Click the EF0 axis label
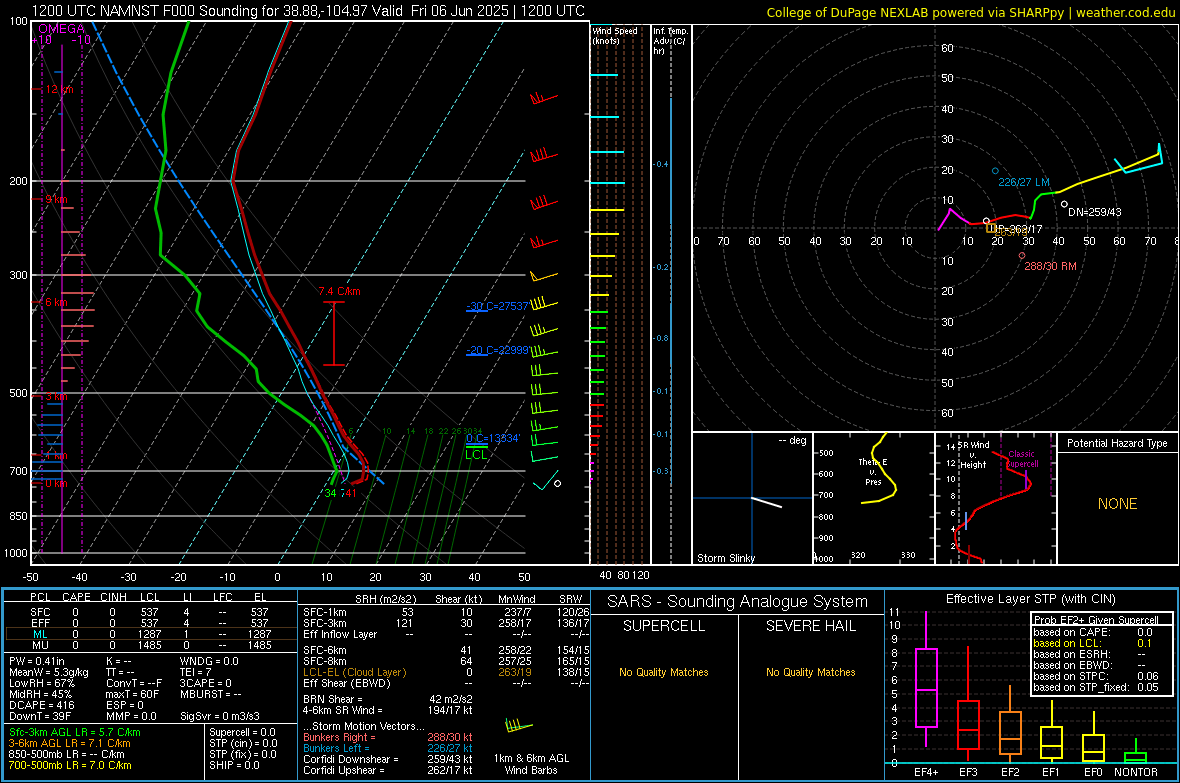 [x=1093, y=772]
